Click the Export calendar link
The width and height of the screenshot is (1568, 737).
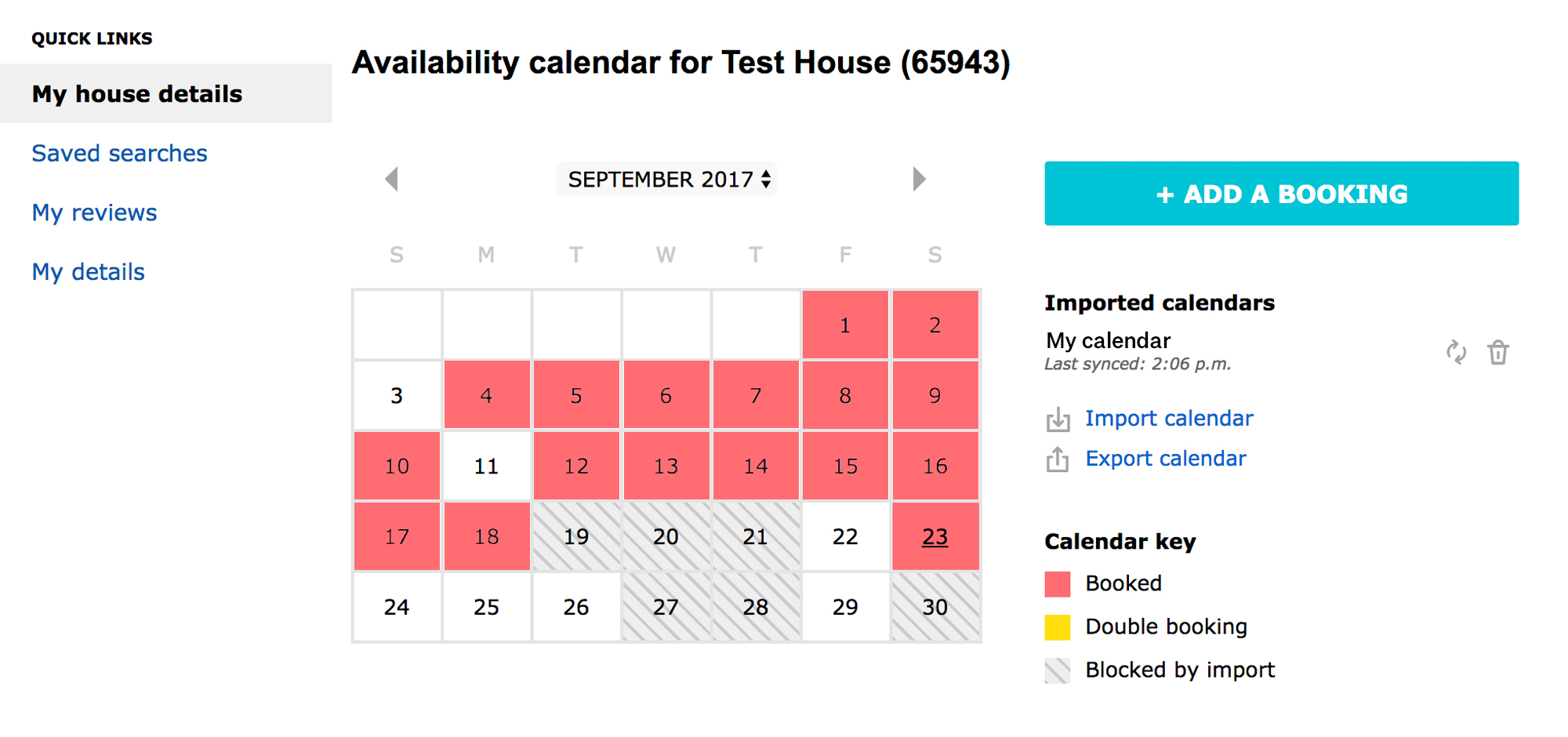(x=1166, y=459)
